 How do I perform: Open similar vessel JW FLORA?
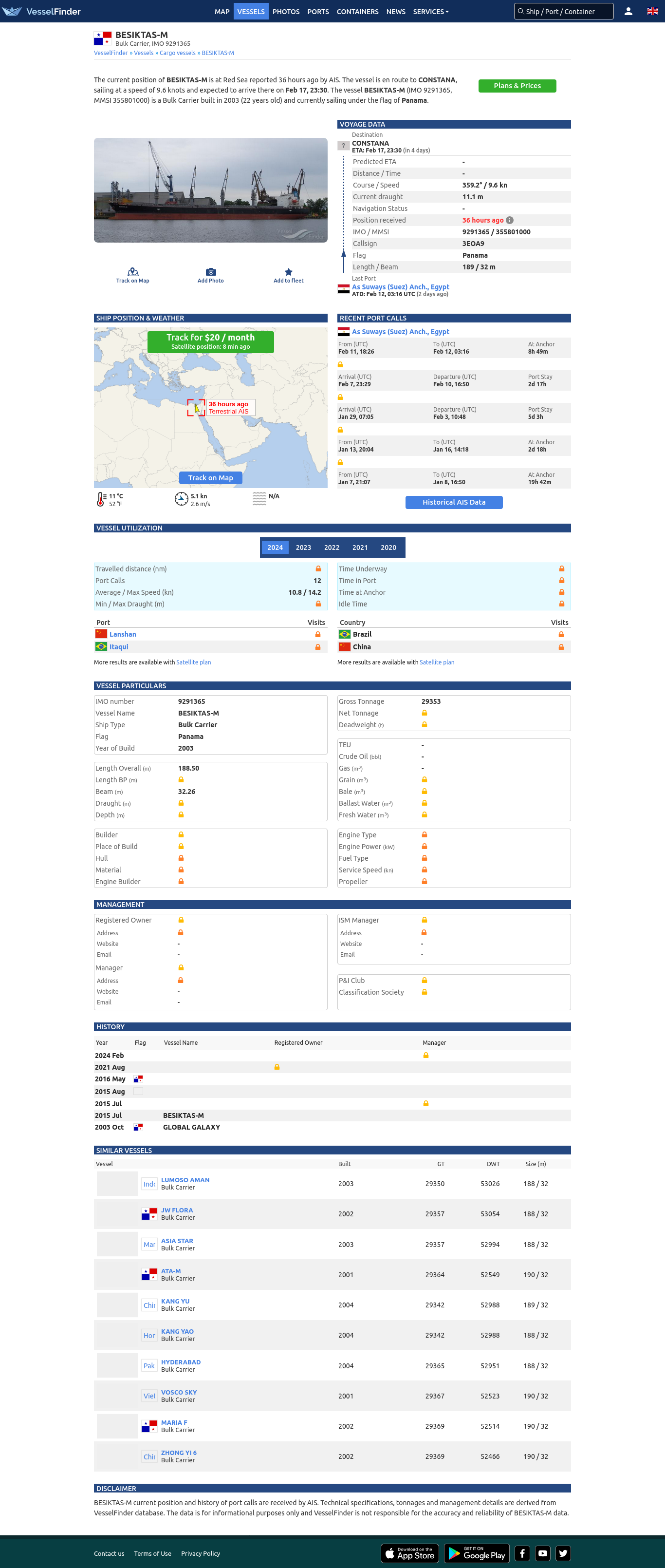[177, 1210]
